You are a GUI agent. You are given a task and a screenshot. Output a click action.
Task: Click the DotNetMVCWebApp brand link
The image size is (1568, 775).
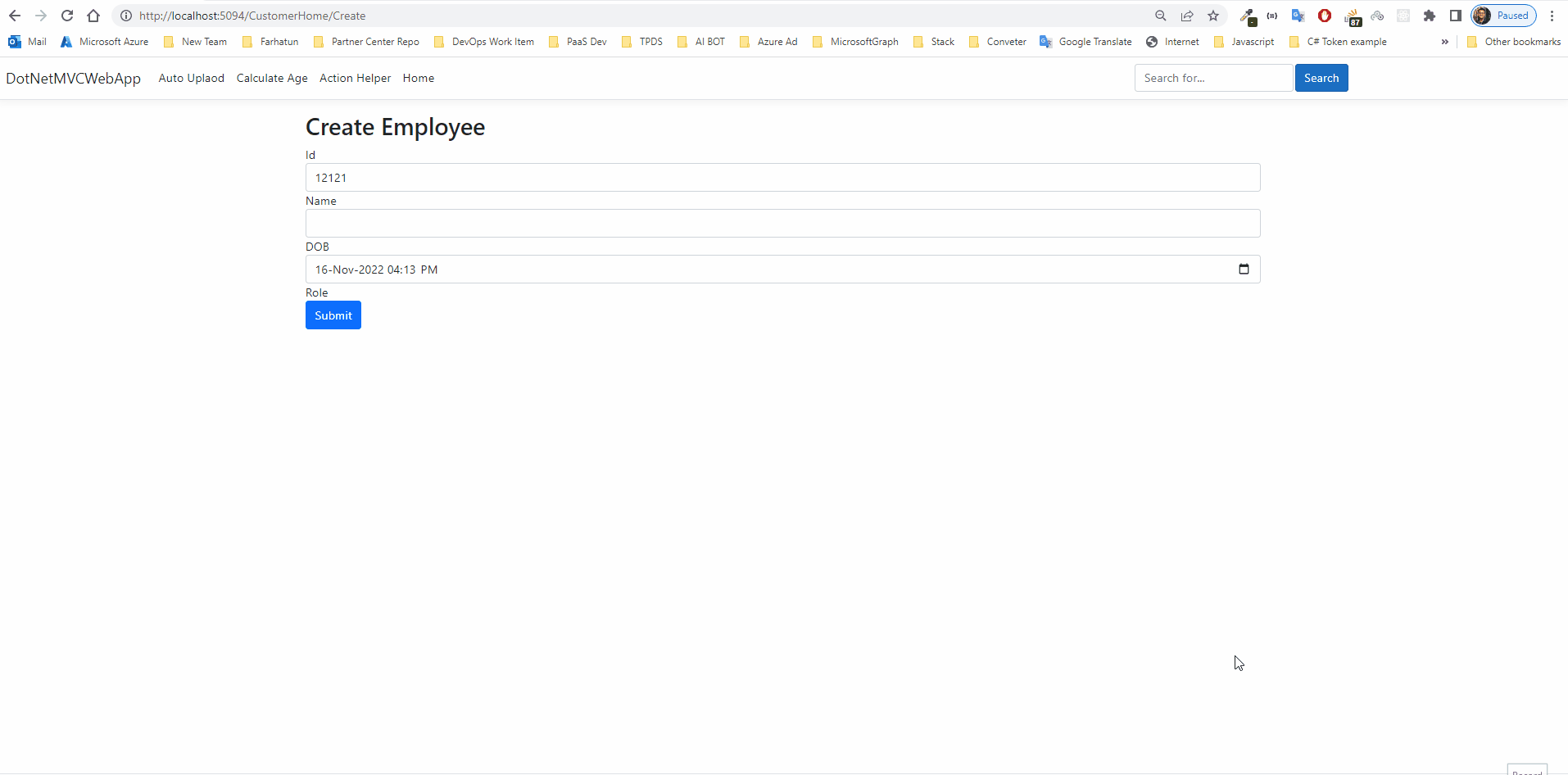coord(74,78)
